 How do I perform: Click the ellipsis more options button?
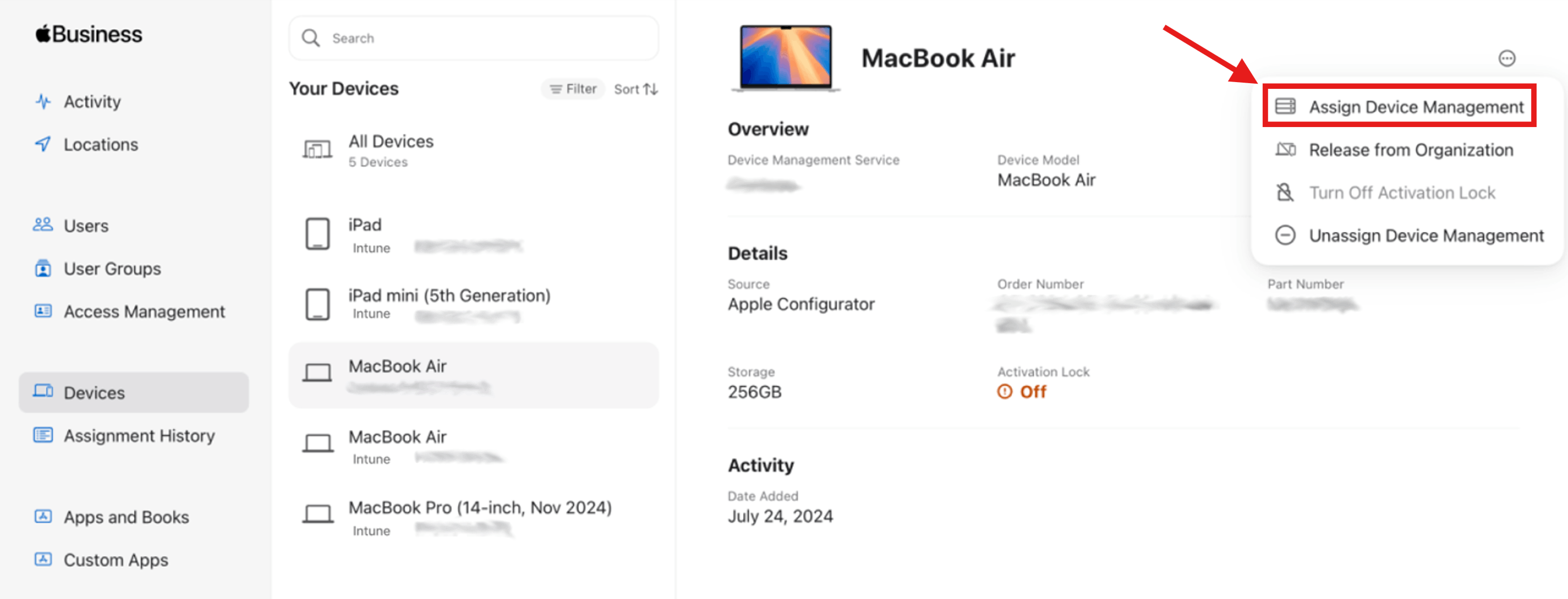(1507, 58)
